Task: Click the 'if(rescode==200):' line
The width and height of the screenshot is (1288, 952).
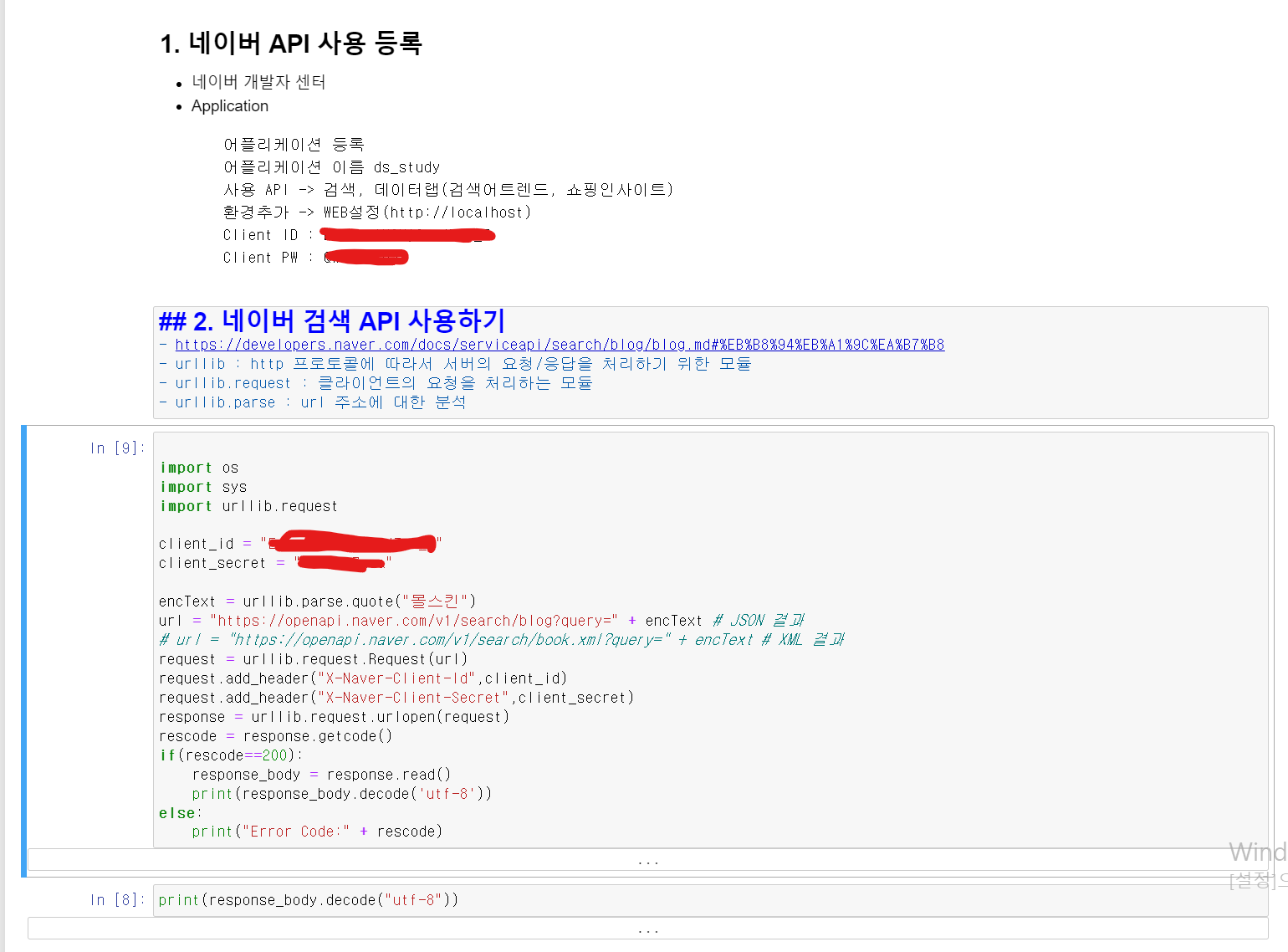Action: click(x=231, y=755)
